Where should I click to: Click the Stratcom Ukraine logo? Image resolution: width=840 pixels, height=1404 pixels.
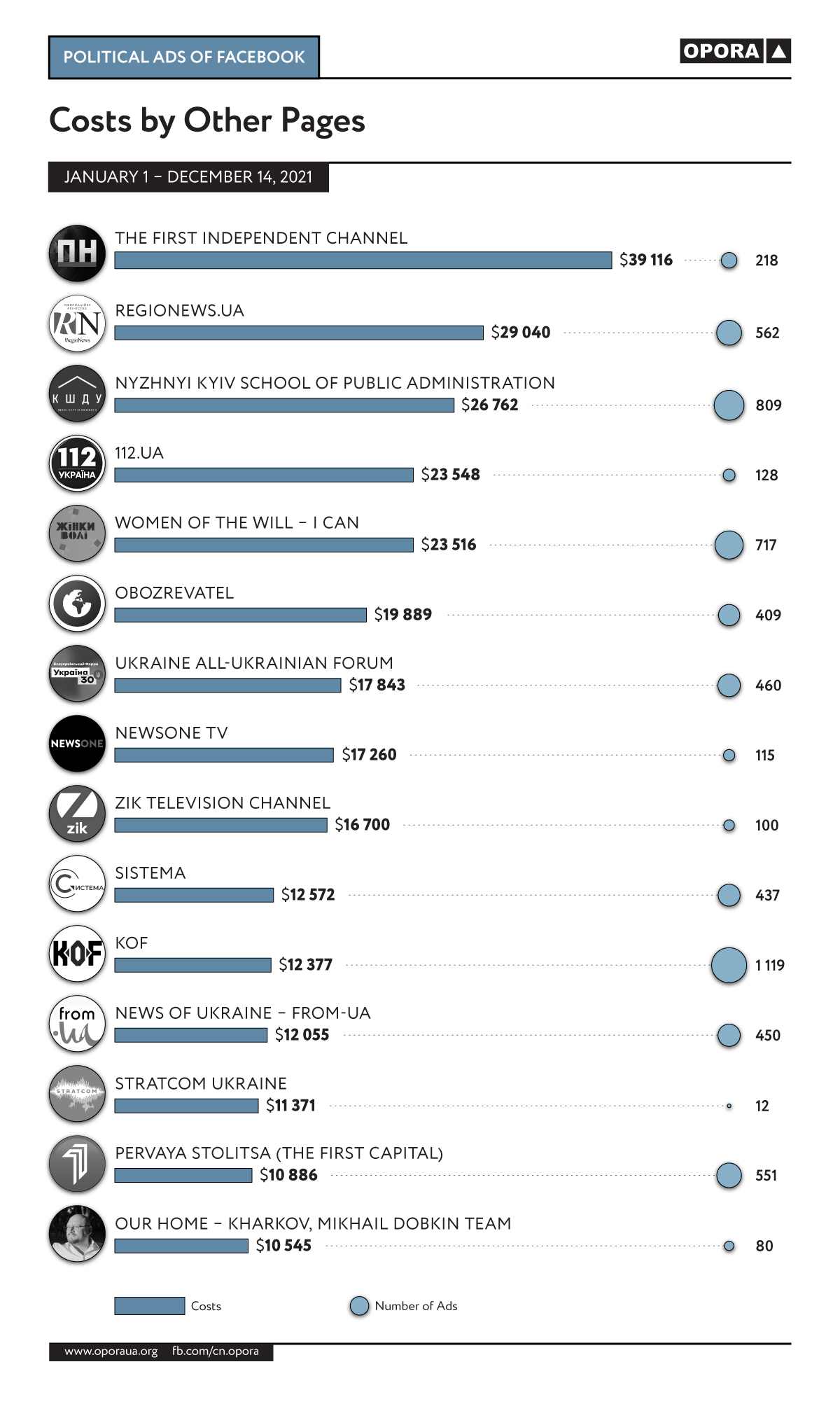(77, 1093)
